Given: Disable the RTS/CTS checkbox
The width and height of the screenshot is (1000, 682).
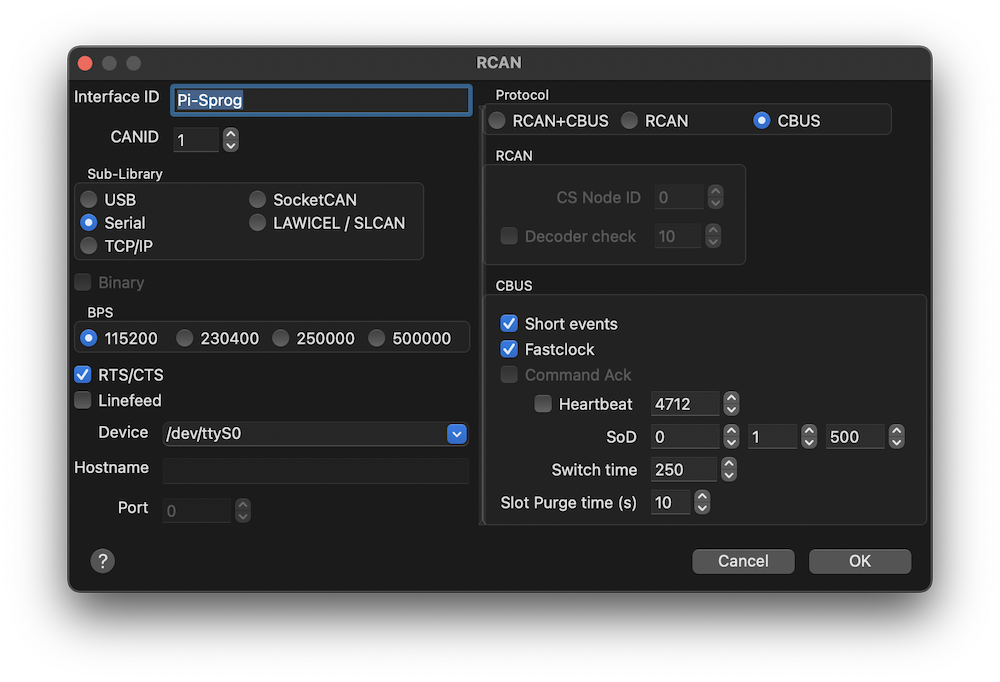Looking at the screenshot, I should (x=83, y=375).
